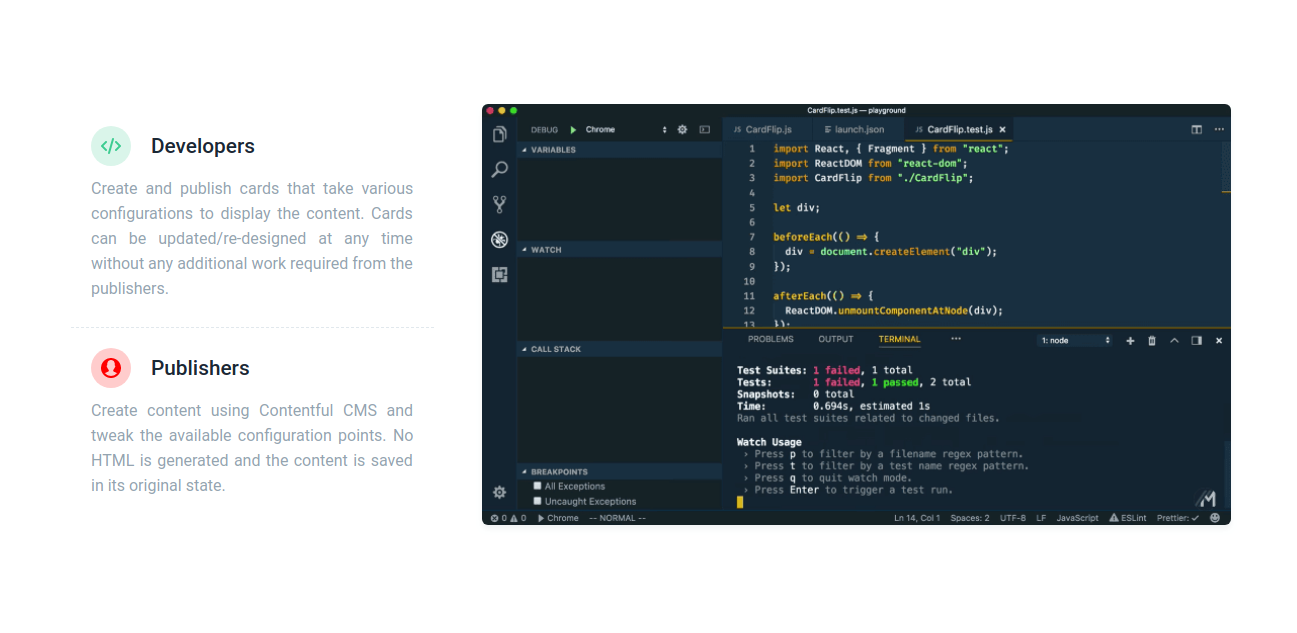
Task: Click JavaScript language mode in status bar
Action: click(x=1077, y=518)
